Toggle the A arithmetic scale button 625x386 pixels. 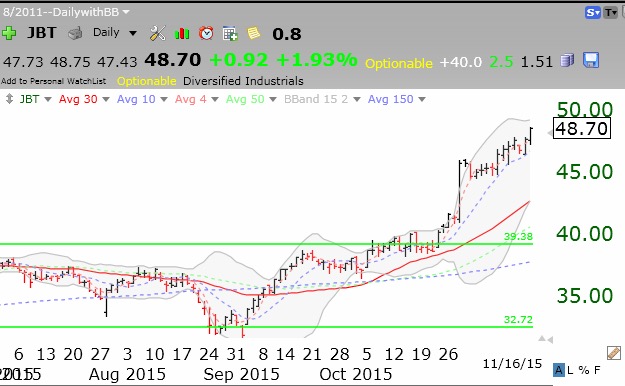(x=559, y=370)
